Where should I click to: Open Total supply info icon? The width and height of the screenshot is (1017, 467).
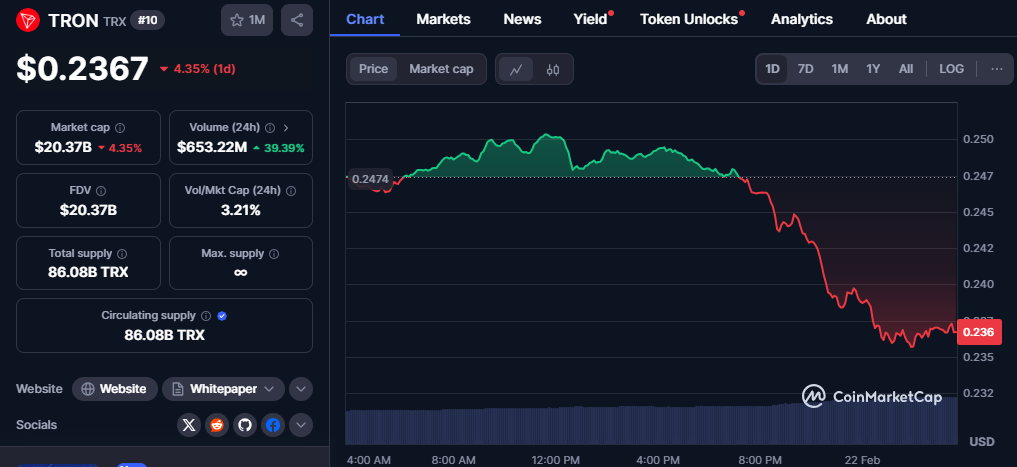click(x=122, y=254)
